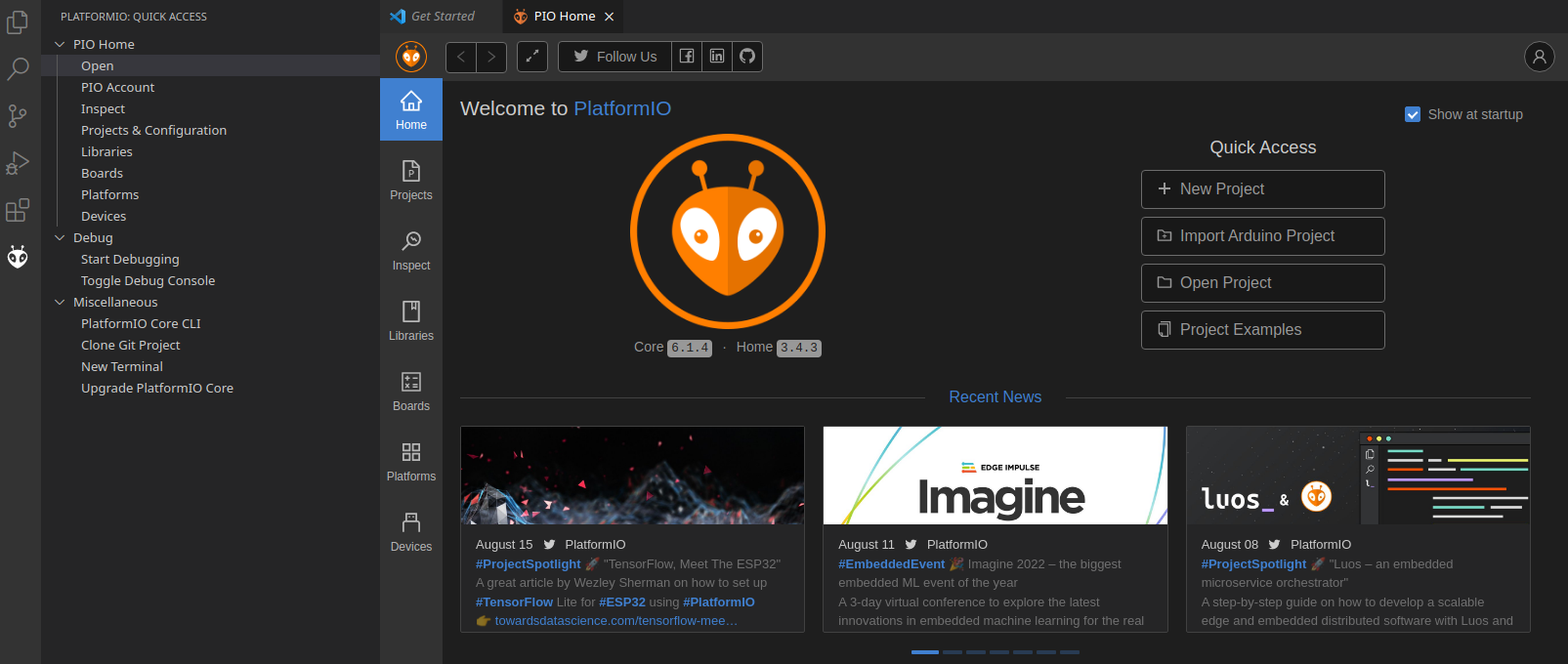Viewport: 1568px width, 664px height.
Task: Select Platforms in quick access tree
Action: click(210, 194)
